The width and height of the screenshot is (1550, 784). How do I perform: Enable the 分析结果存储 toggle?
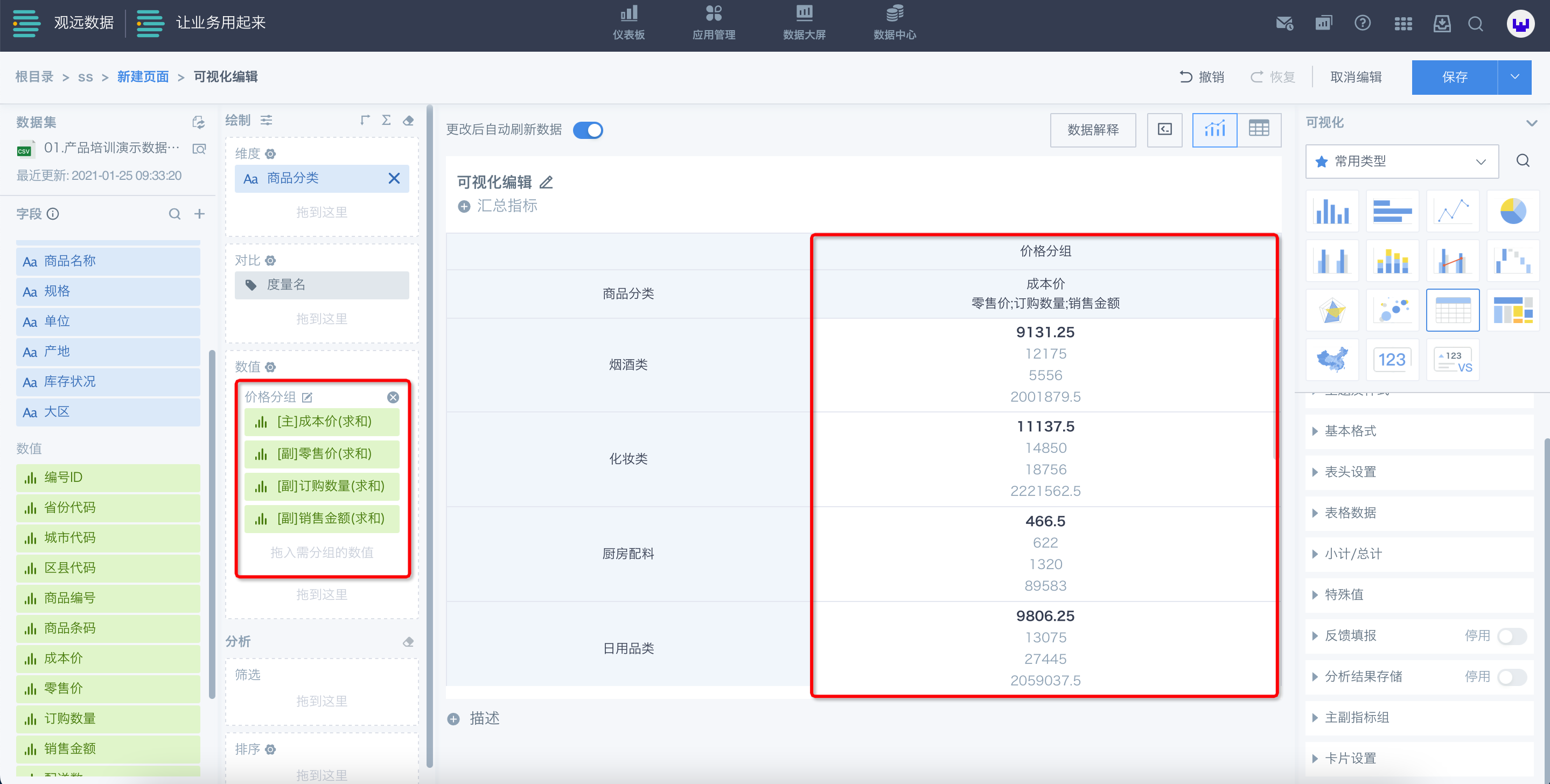(1511, 677)
